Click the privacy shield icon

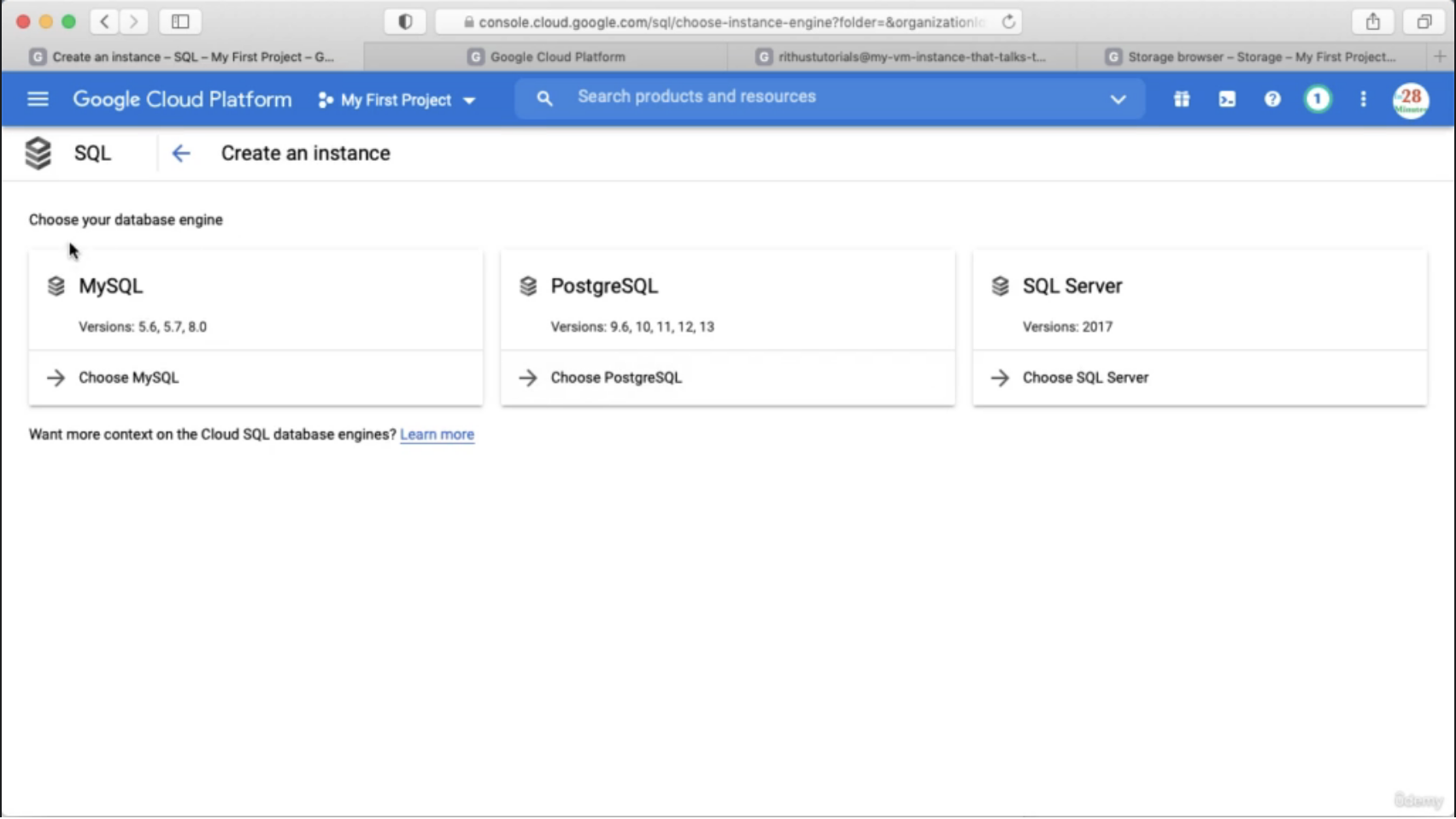[x=405, y=21]
